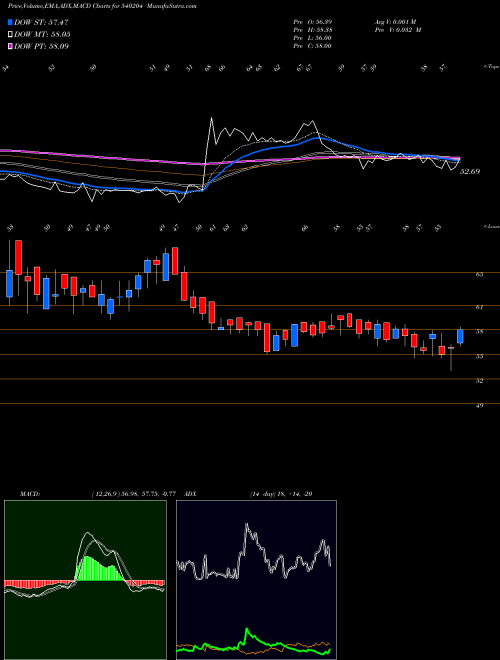This screenshot has height=660, width=500.
Task: Click the Pre V: 0.032 M value
Action: pyautogui.click(x=397, y=30)
